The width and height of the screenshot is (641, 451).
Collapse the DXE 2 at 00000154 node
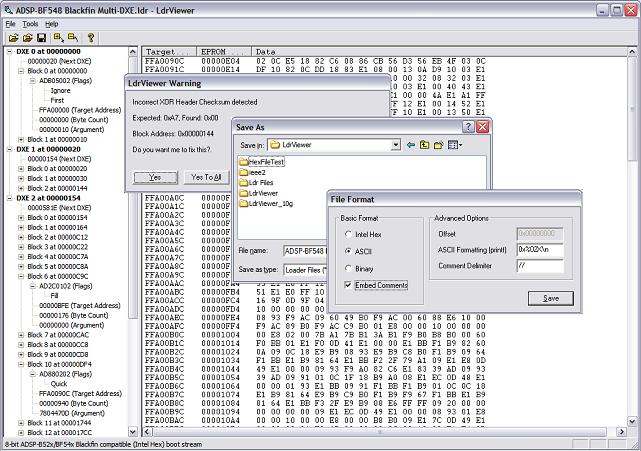click(9, 198)
